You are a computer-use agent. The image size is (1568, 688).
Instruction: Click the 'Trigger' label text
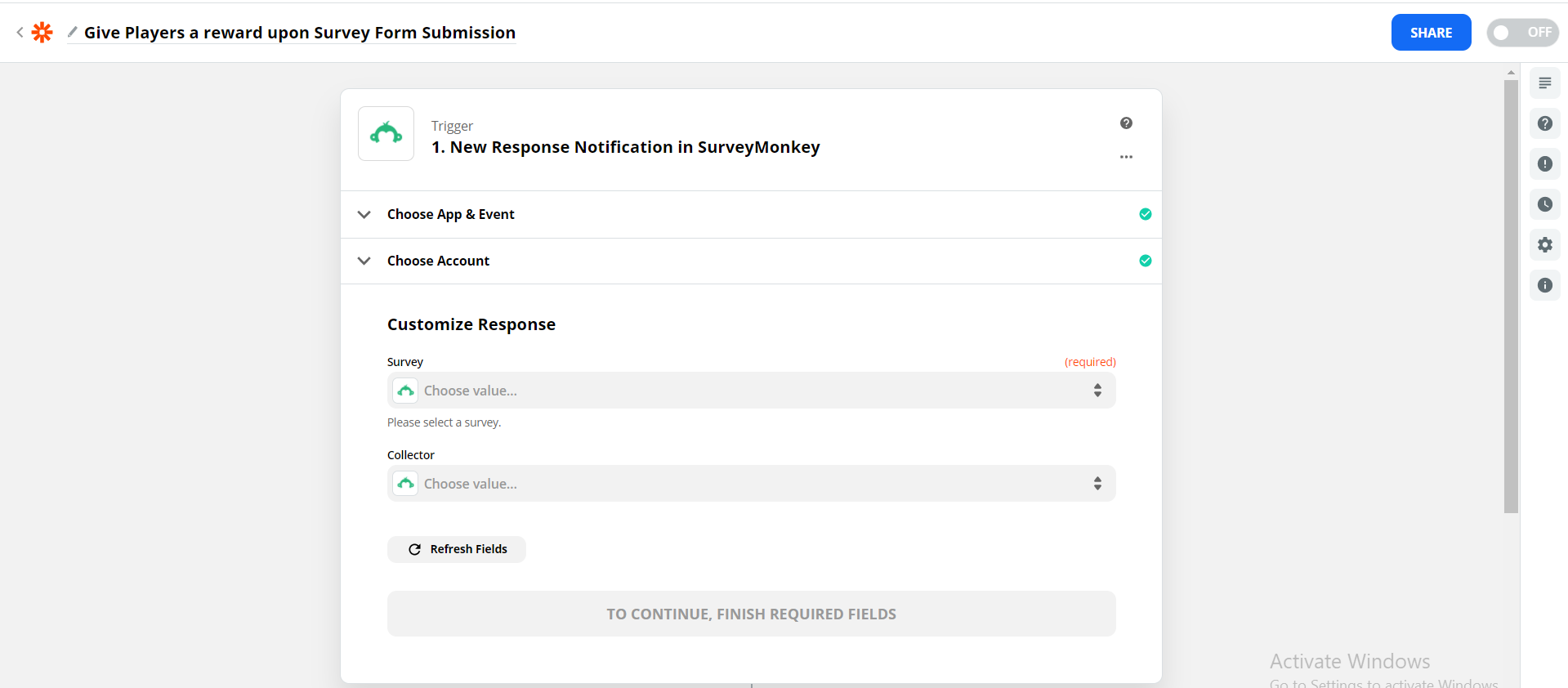tap(452, 126)
